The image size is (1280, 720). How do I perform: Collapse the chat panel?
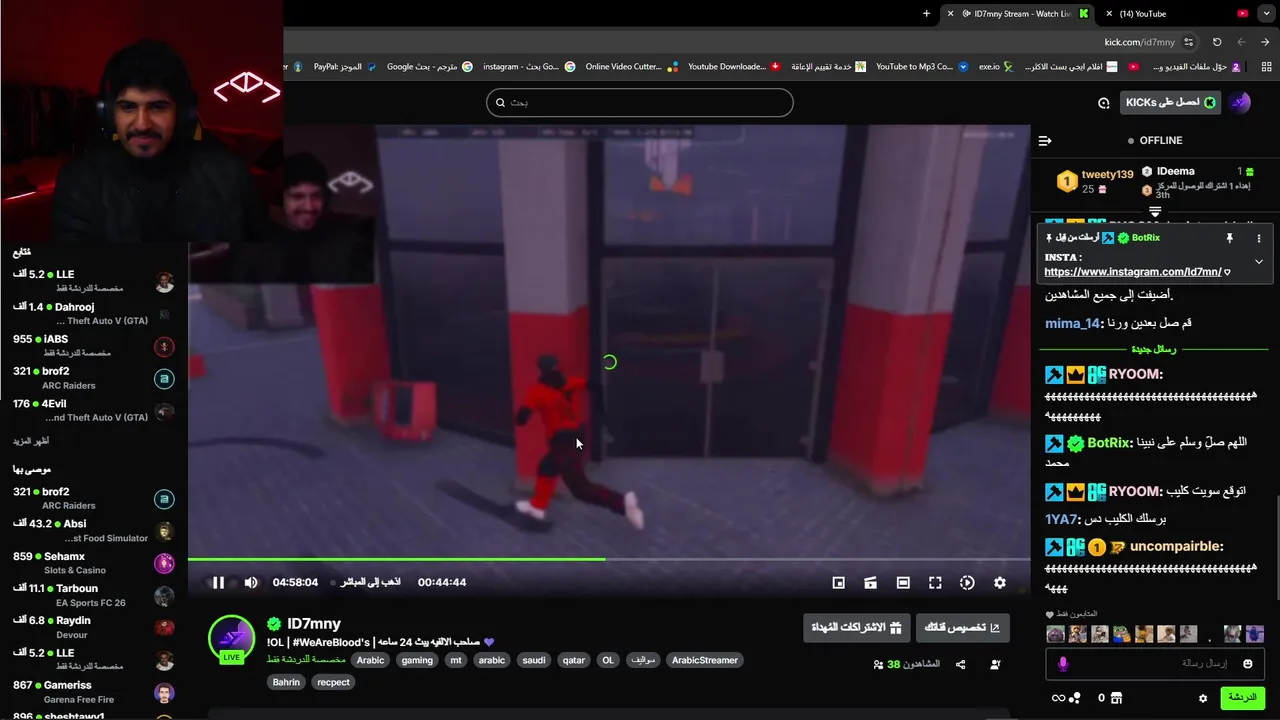tap(1045, 141)
